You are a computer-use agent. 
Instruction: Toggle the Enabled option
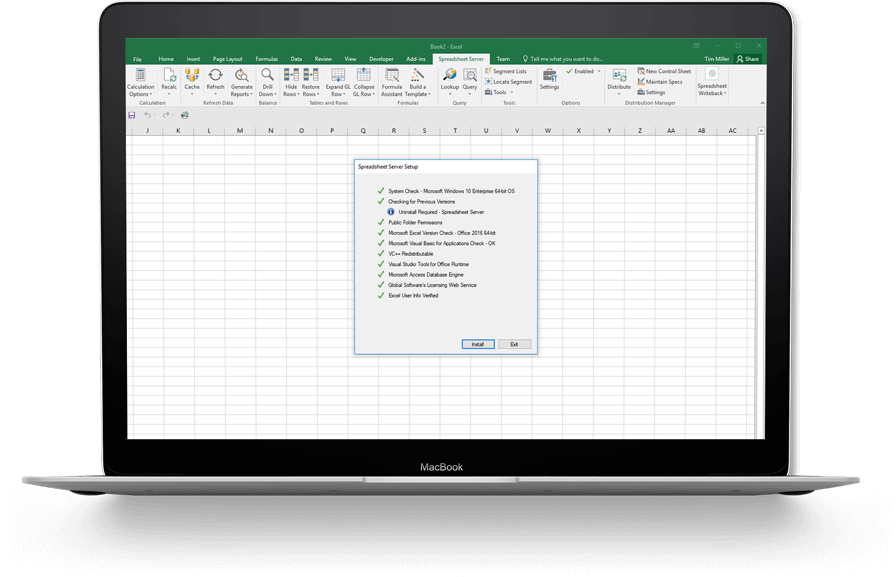point(580,71)
